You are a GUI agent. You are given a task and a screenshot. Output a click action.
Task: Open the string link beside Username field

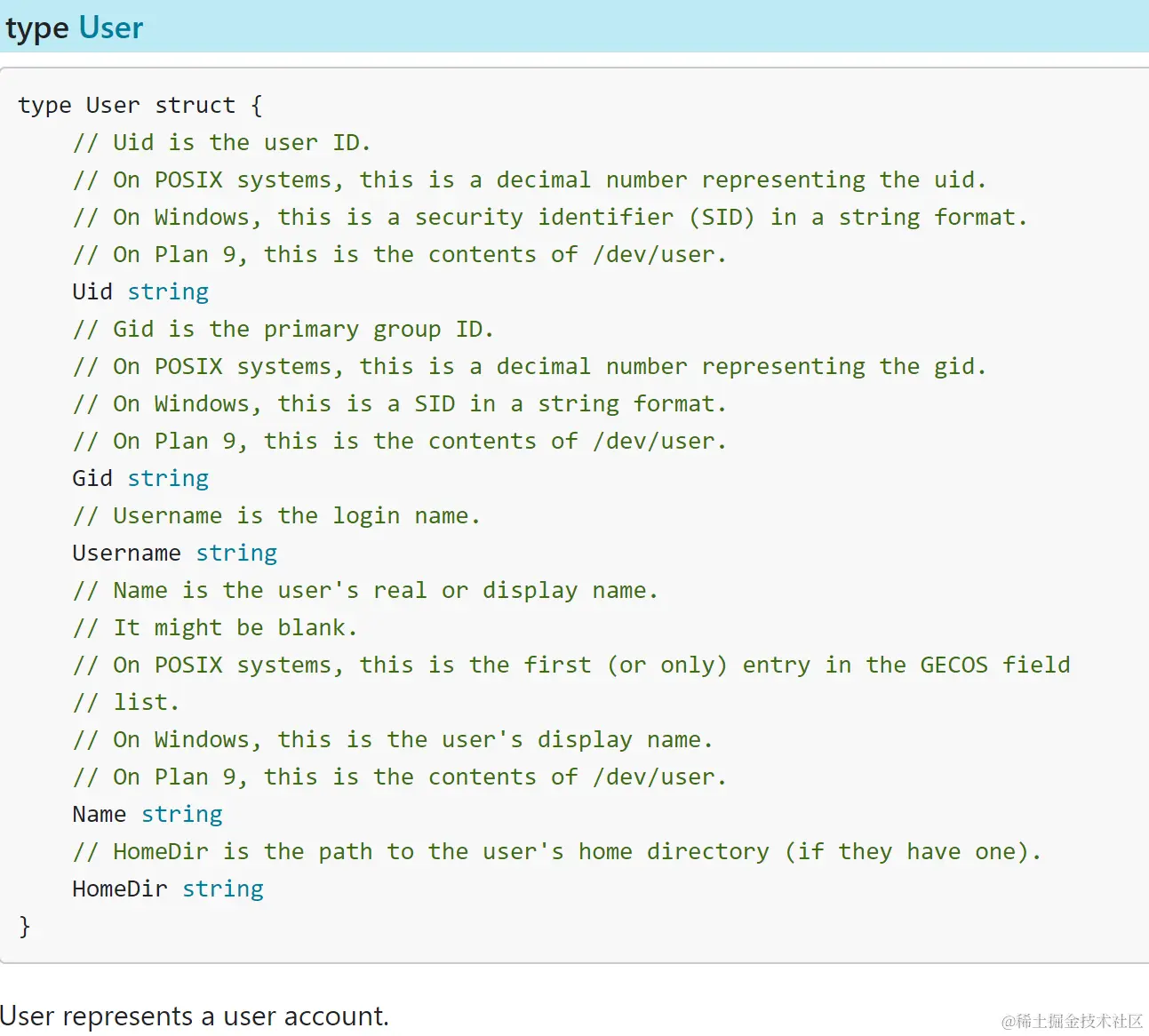(x=236, y=553)
